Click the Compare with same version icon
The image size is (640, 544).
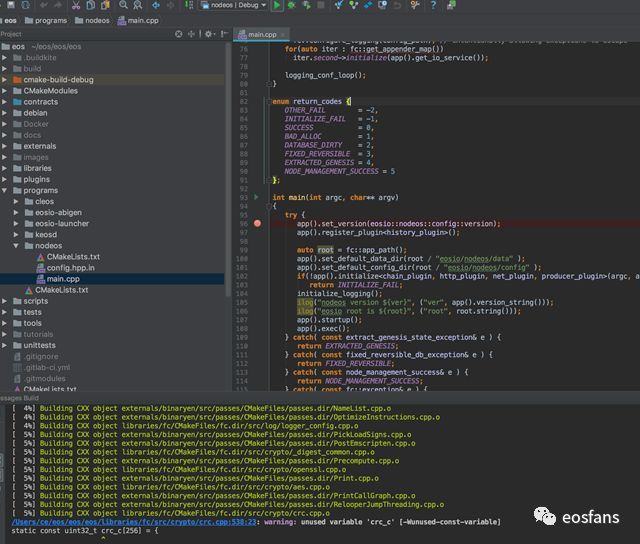[x=368, y=5]
